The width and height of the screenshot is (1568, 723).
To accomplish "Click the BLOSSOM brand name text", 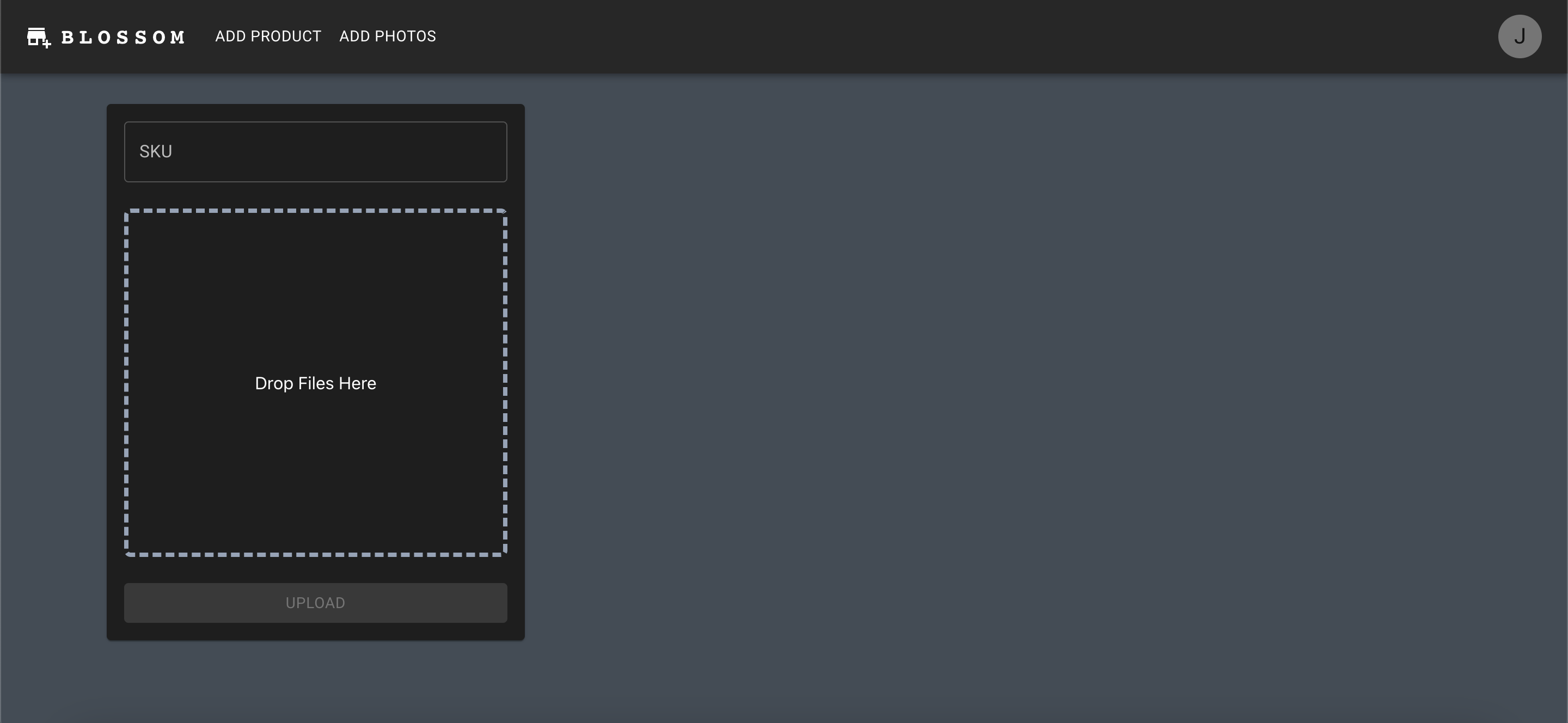I will coord(123,38).
